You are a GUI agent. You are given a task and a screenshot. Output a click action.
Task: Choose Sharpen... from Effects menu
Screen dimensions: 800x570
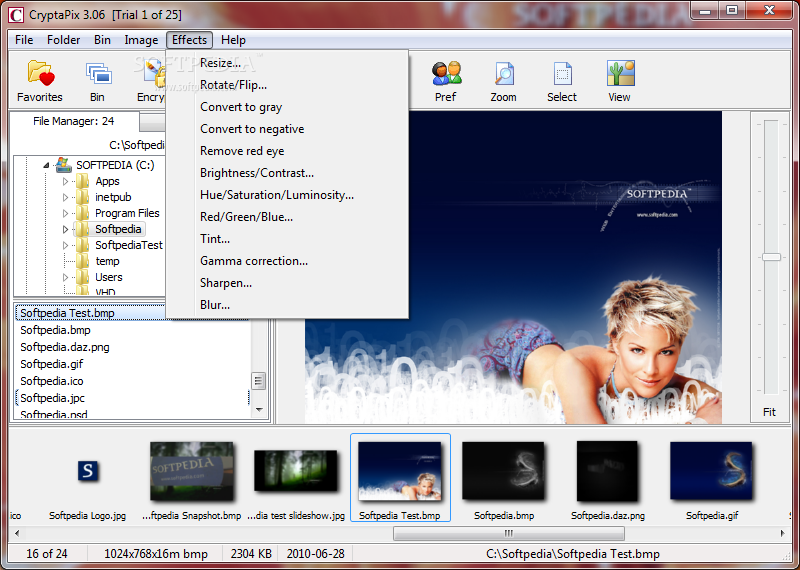pos(287,282)
